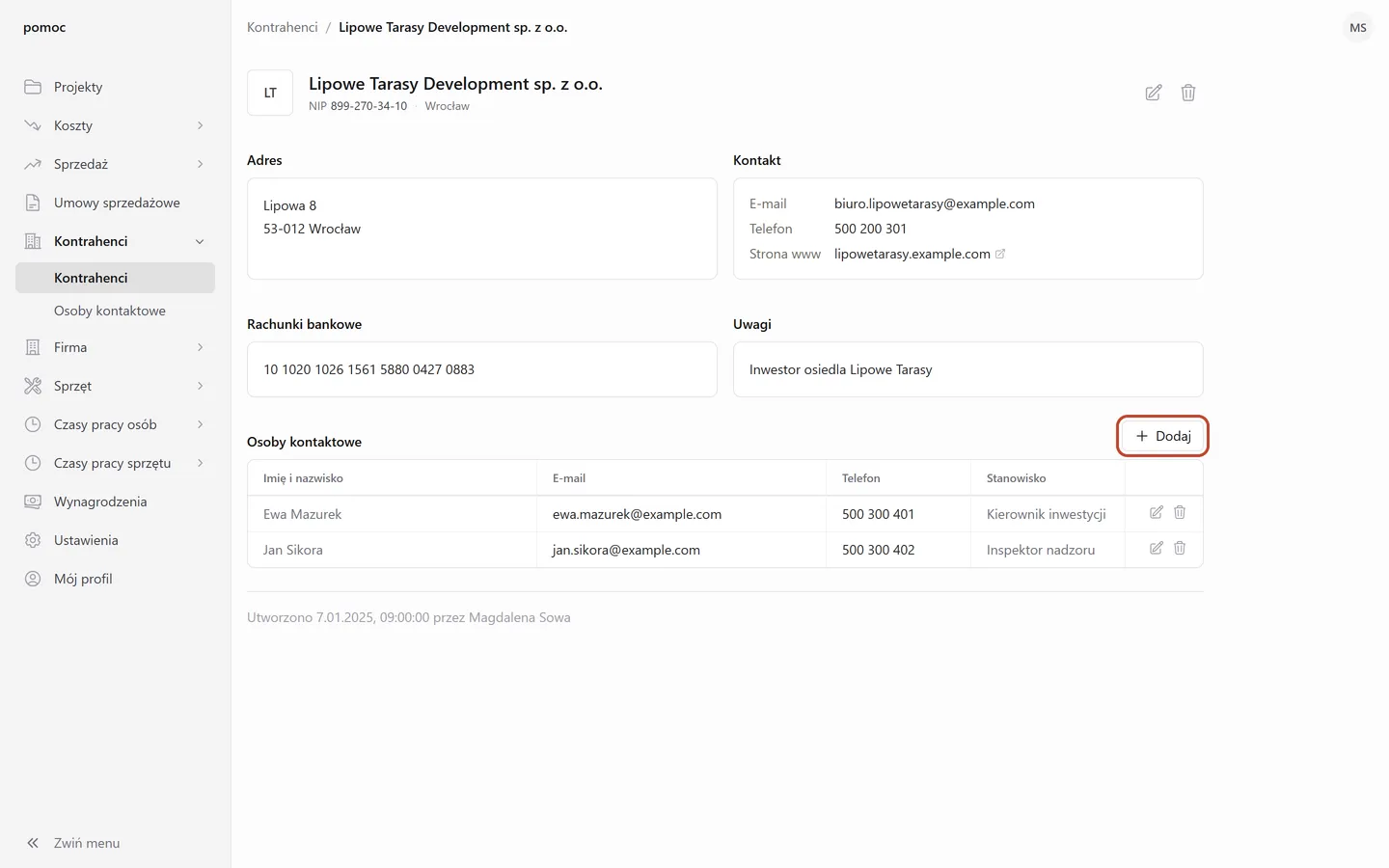Click the Dodaj contact person button
This screenshot has width=1389, height=868.
(x=1162, y=436)
